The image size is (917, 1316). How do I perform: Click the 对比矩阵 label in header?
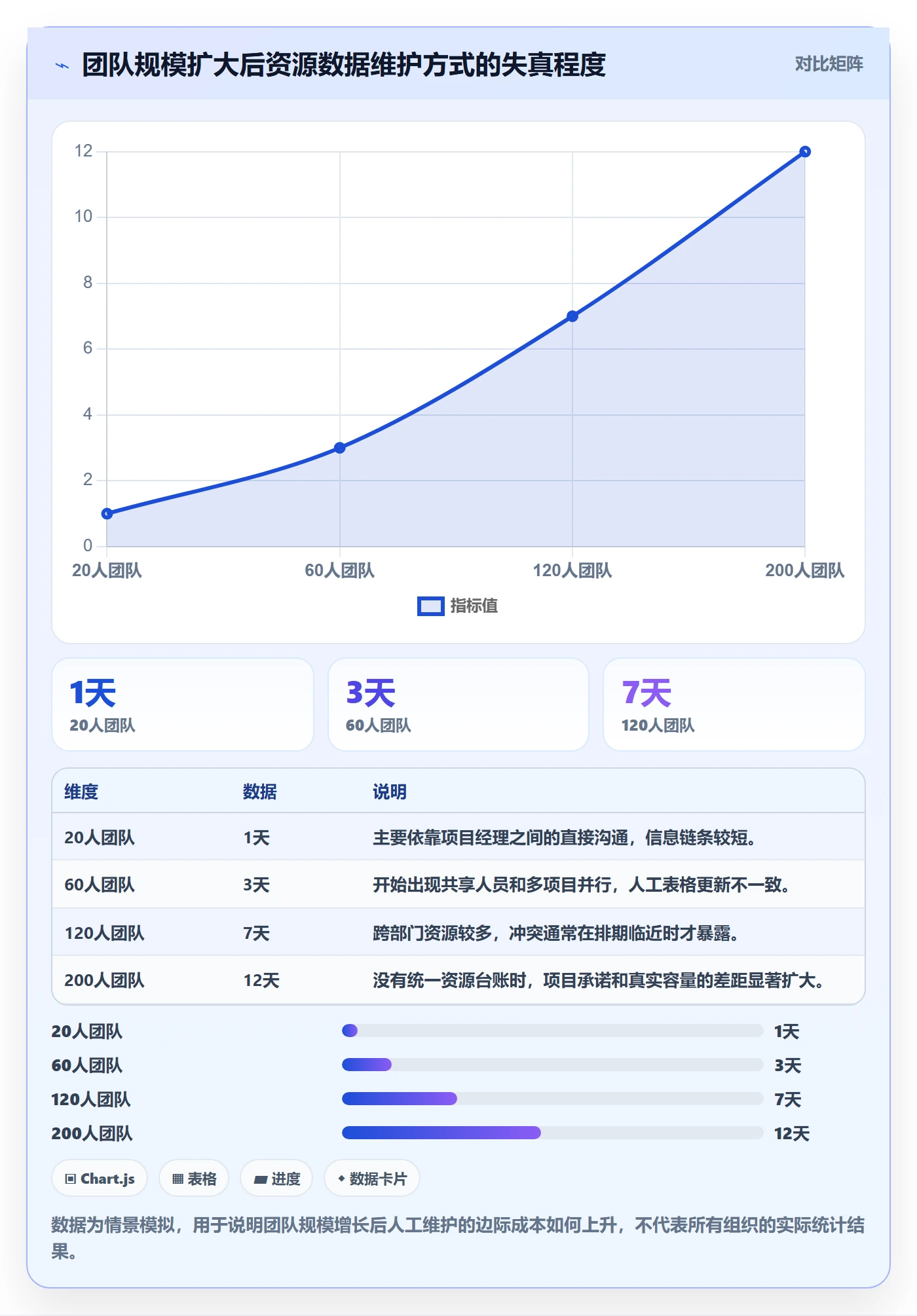click(829, 64)
